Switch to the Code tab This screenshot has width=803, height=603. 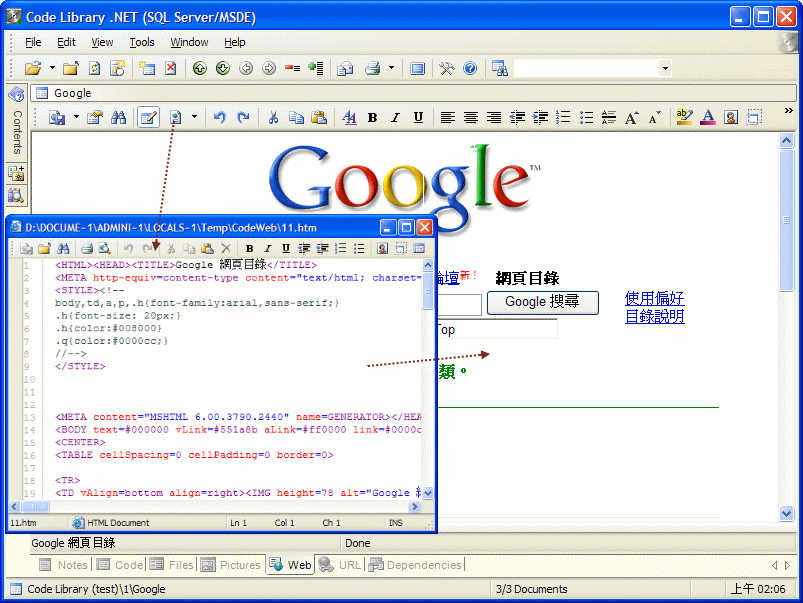120,565
